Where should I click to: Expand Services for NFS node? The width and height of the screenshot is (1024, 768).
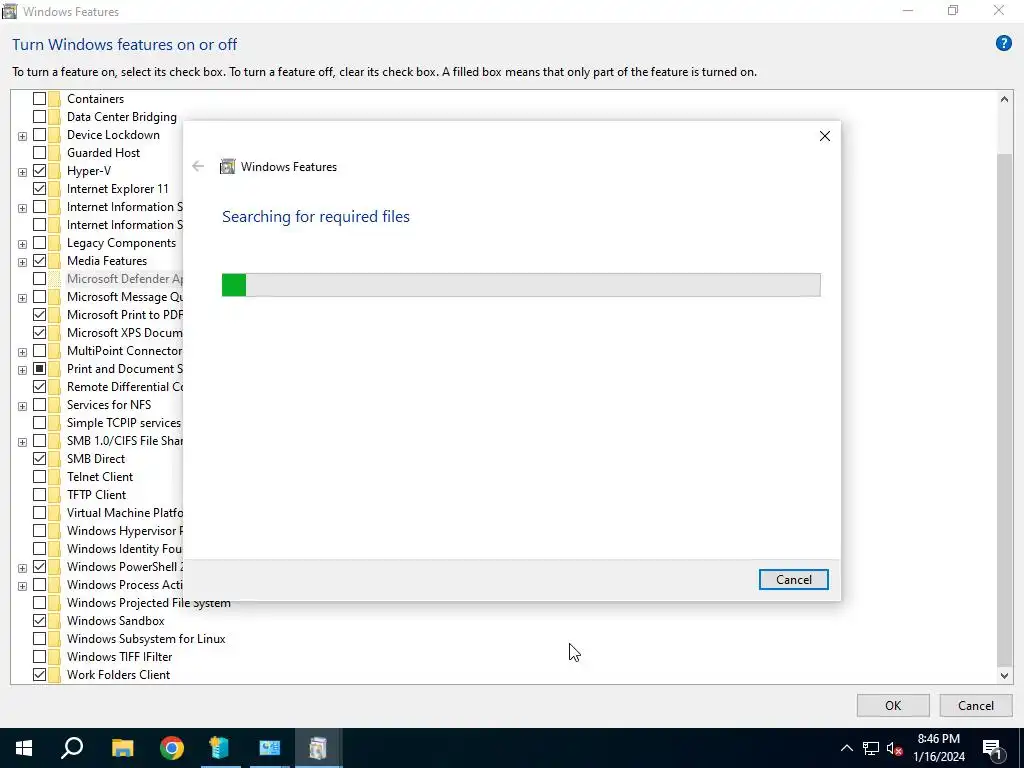click(22, 406)
